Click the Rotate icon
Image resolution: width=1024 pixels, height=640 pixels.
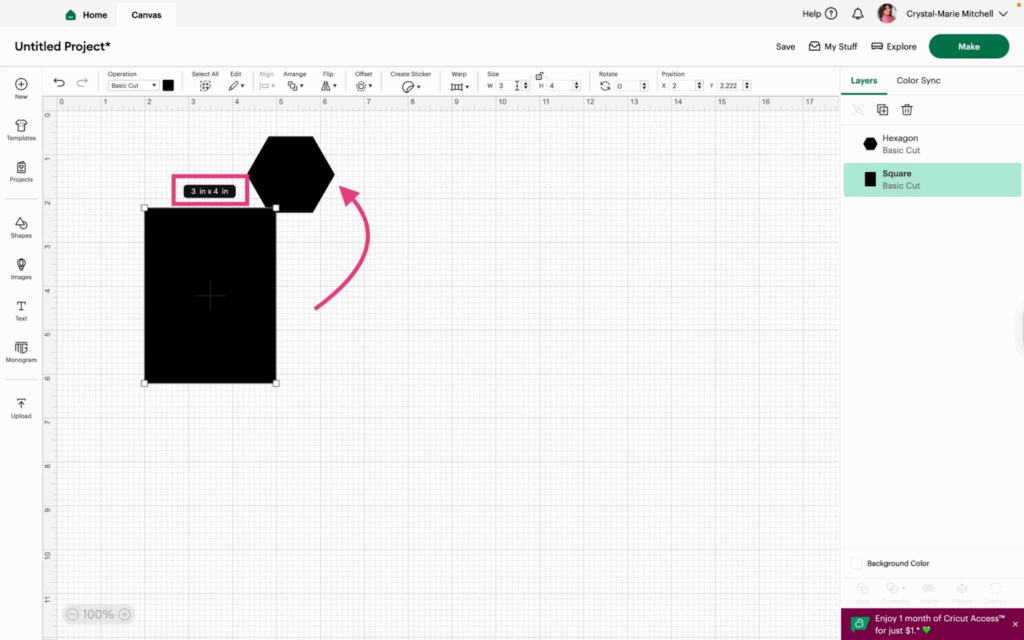[605, 86]
